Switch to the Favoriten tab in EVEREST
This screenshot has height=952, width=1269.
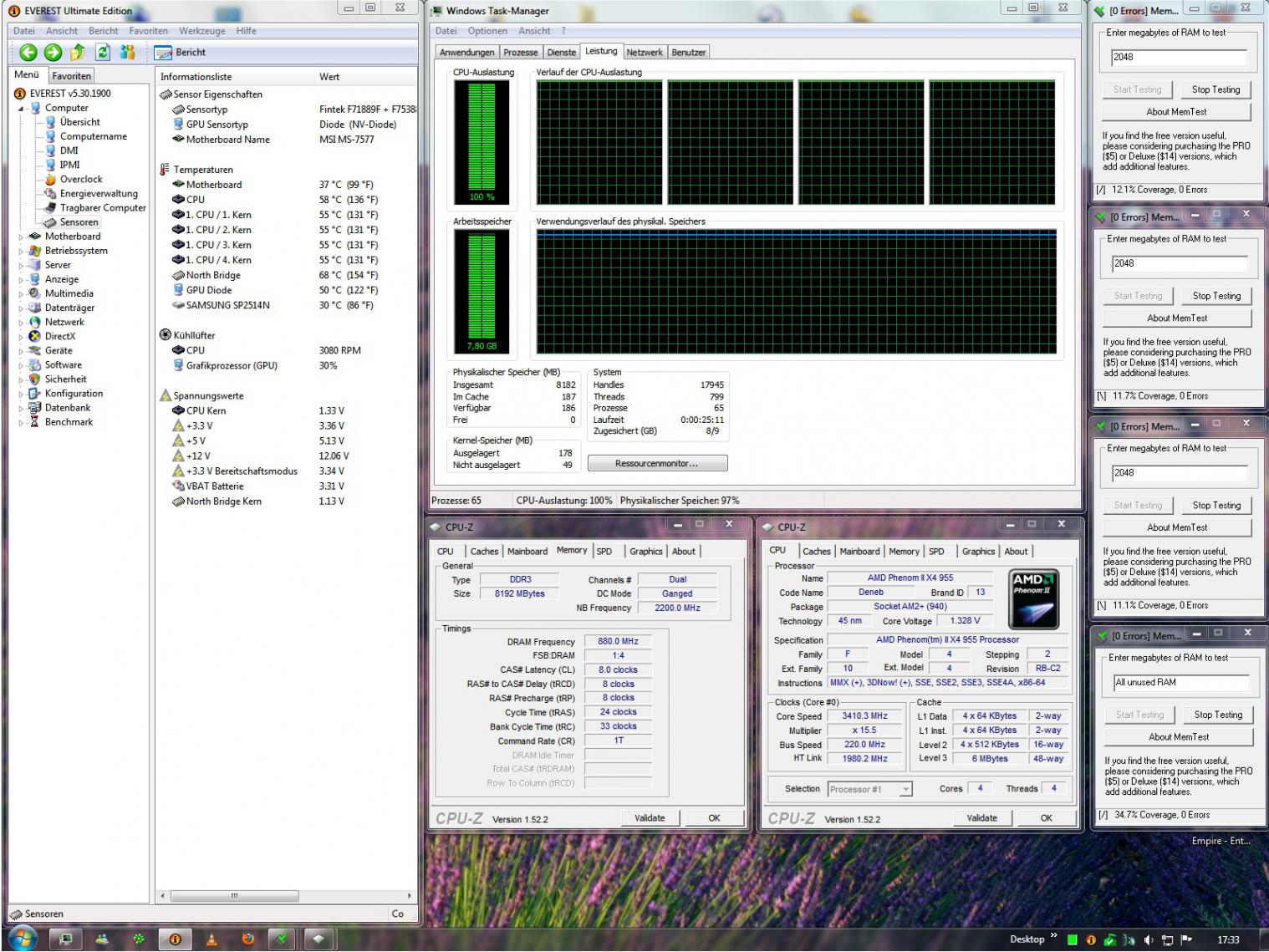(x=71, y=75)
